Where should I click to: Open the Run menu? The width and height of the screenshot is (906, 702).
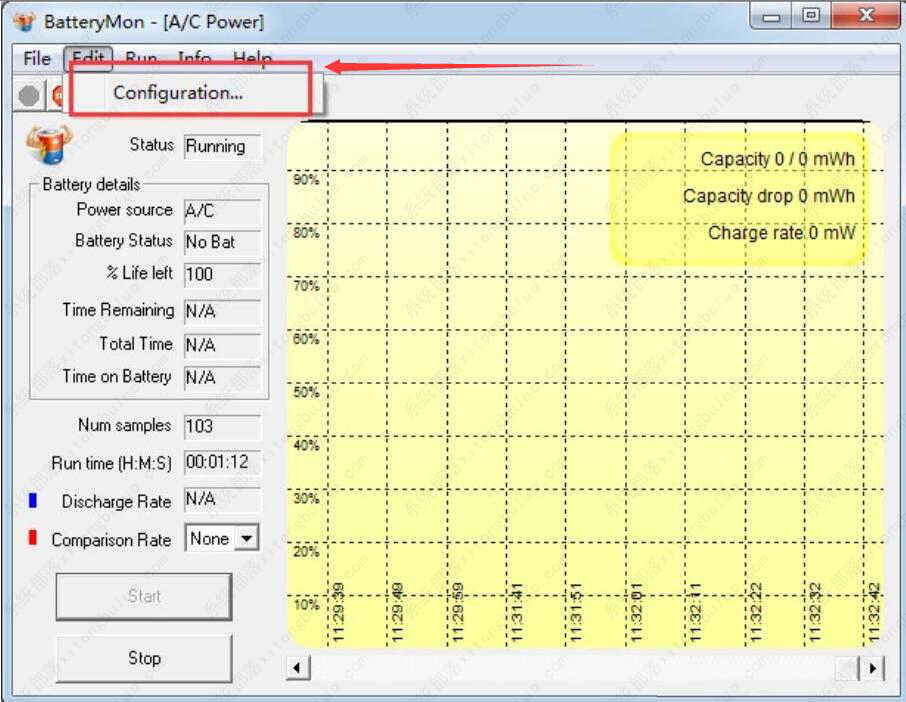(x=141, y=58)
